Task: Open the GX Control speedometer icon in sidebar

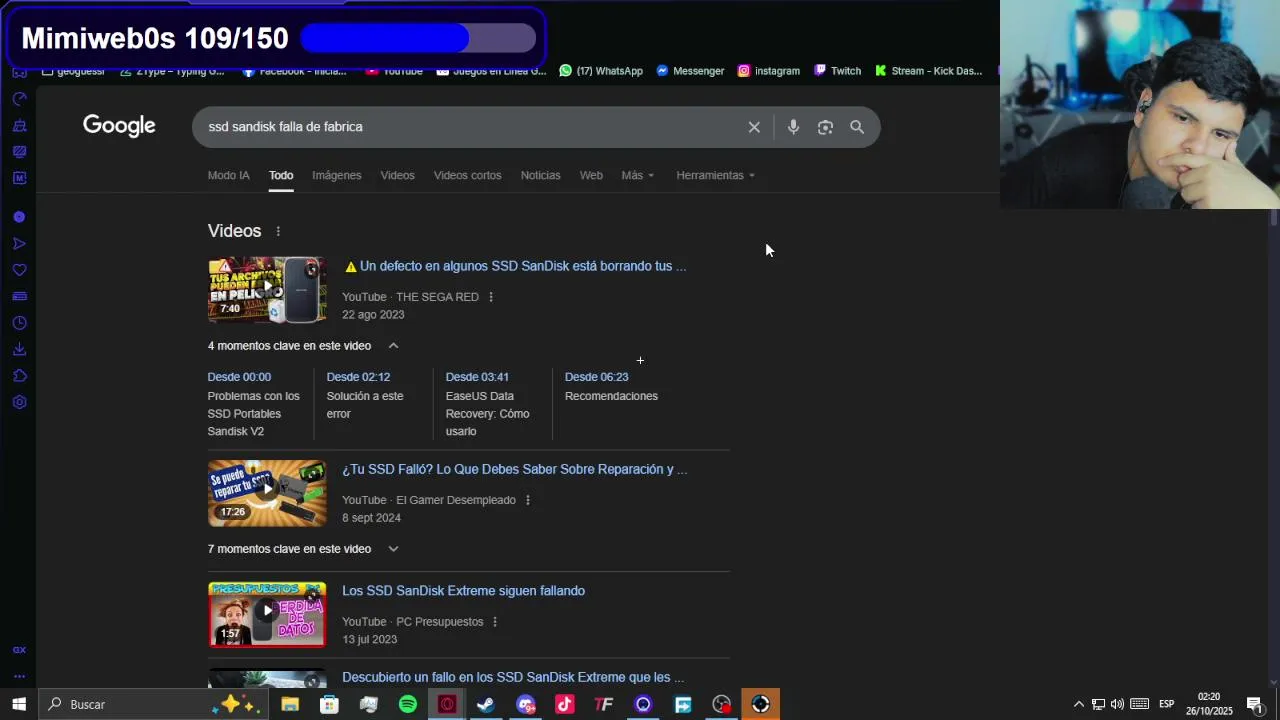Action: coord(19,99)
